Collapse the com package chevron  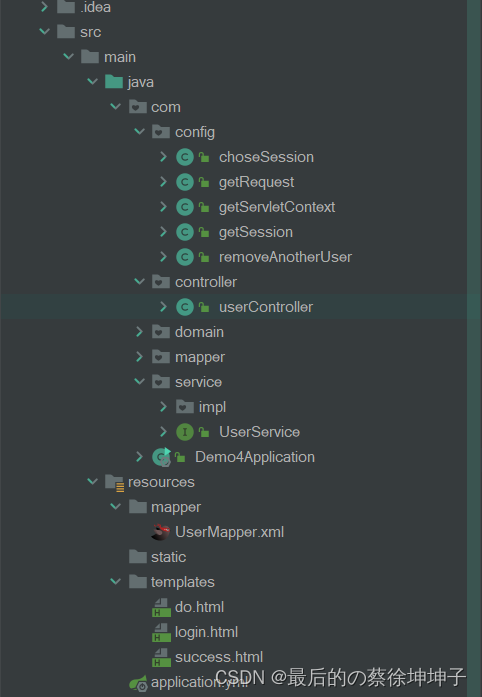116,107
